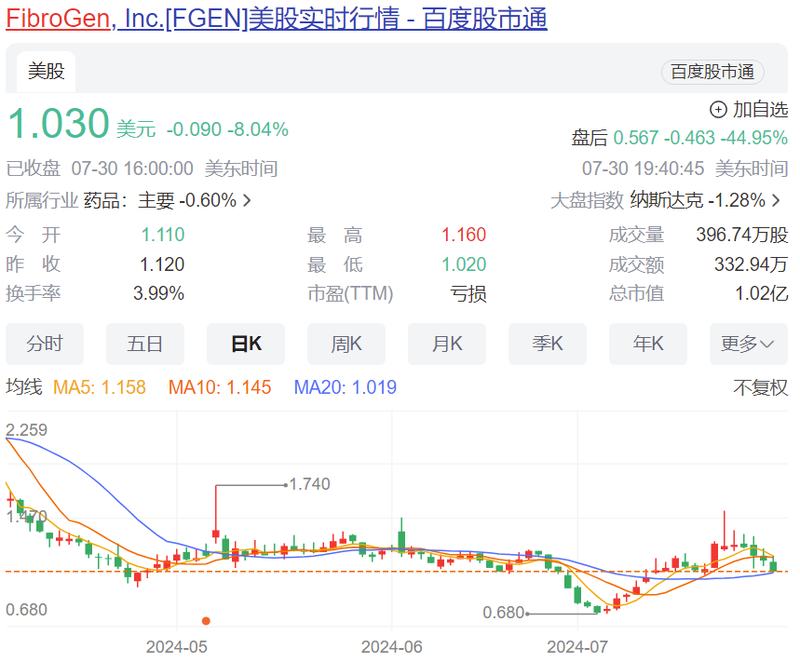
Task: Switch to the 周K weekly chart
Action: point(346,343)
